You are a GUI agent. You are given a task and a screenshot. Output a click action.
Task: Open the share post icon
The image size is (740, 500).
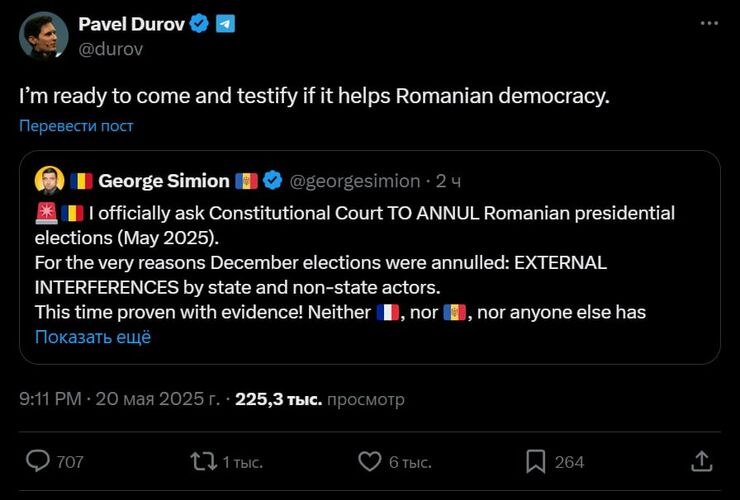point(702,461)
